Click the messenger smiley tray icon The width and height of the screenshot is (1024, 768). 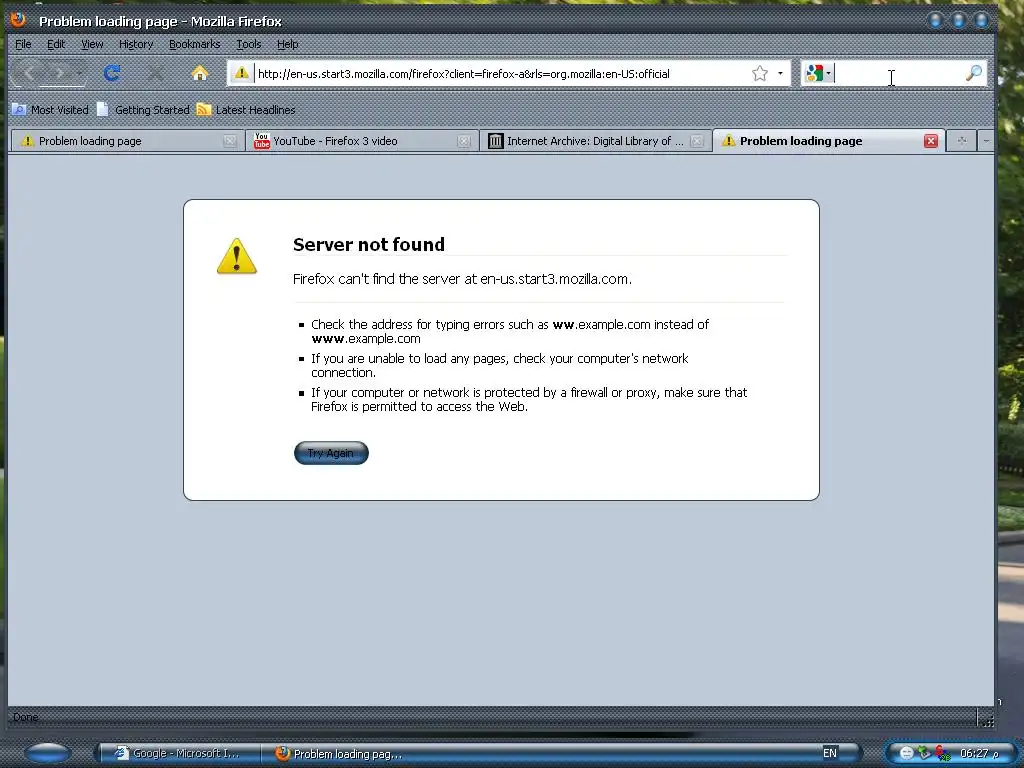tap(906, 753)
